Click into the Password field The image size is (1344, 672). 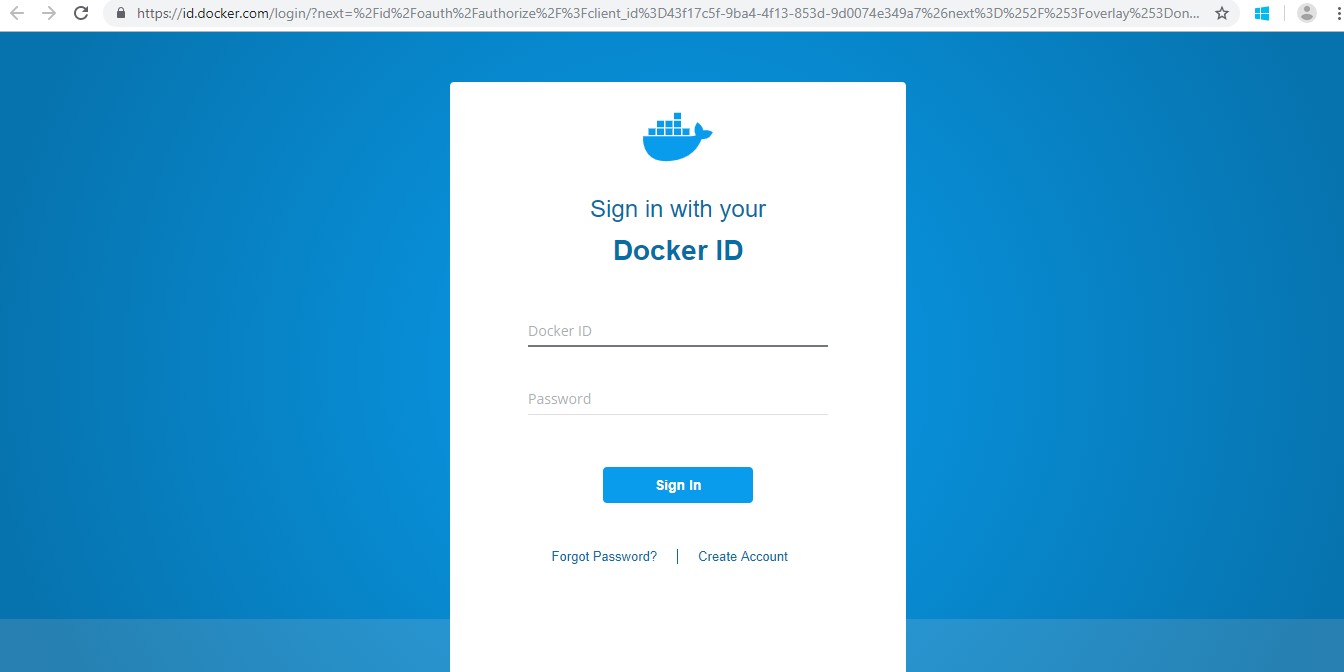(677, 399)
